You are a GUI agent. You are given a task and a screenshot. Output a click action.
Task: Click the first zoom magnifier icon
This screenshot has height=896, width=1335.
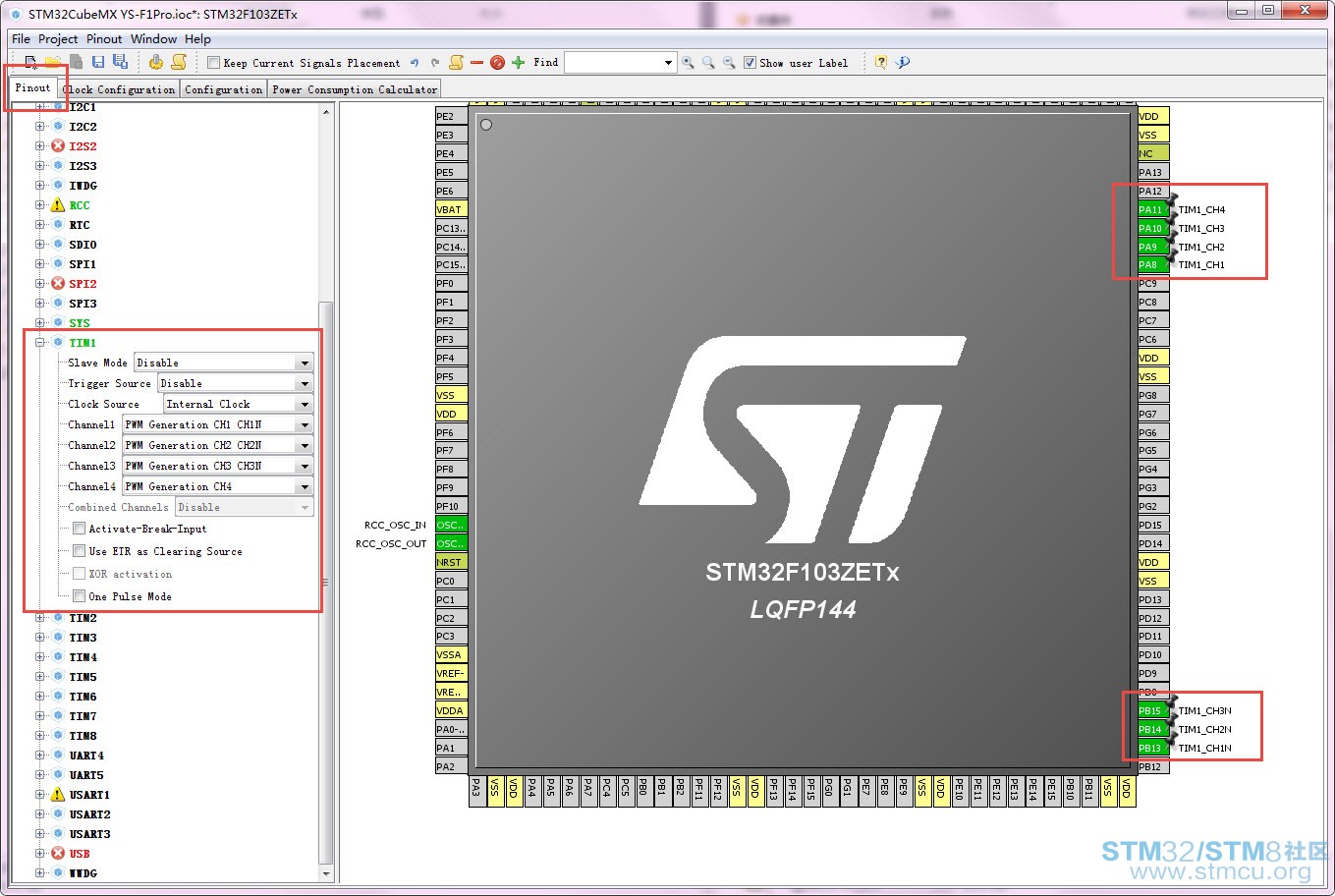click(x=688, y=62)
